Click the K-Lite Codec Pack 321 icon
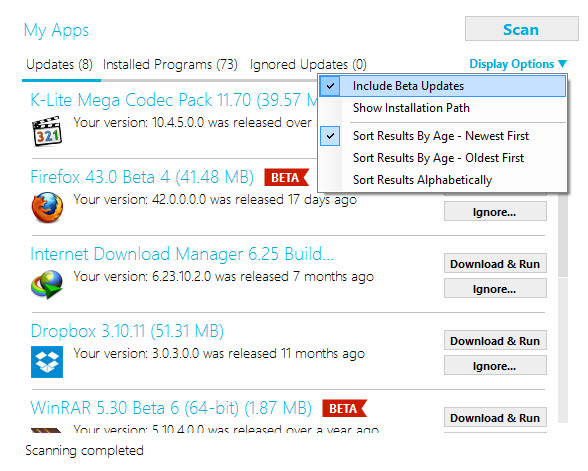The image size is (588, 471). click(47, 131)
